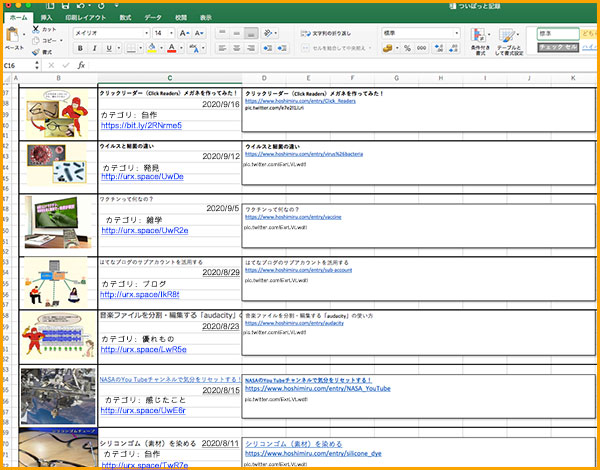This screenshot has width=600, height=470.
Task: Click the currency coins icon
Action: point(388,48)
